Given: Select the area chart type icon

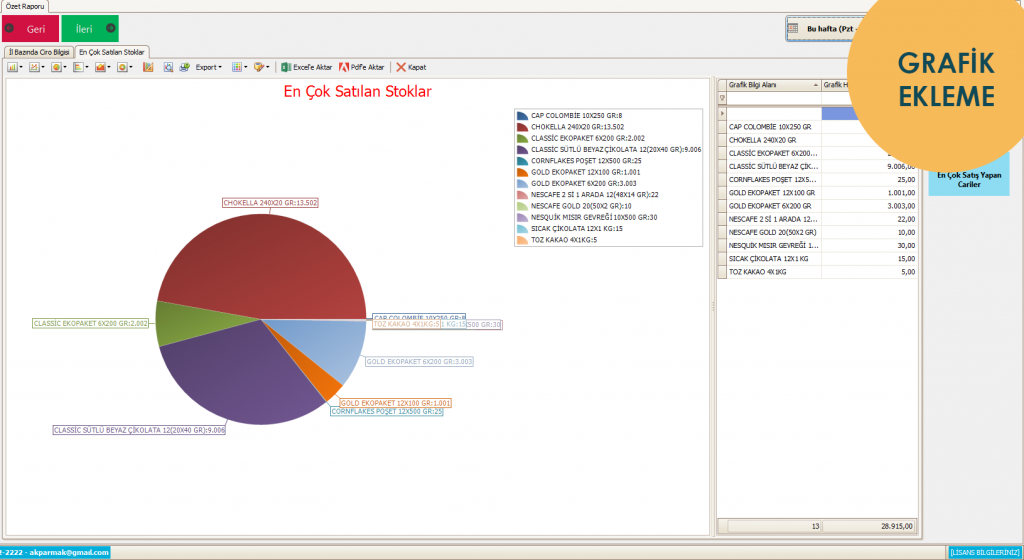Looking at the screenshot, I should click(100, 67).
